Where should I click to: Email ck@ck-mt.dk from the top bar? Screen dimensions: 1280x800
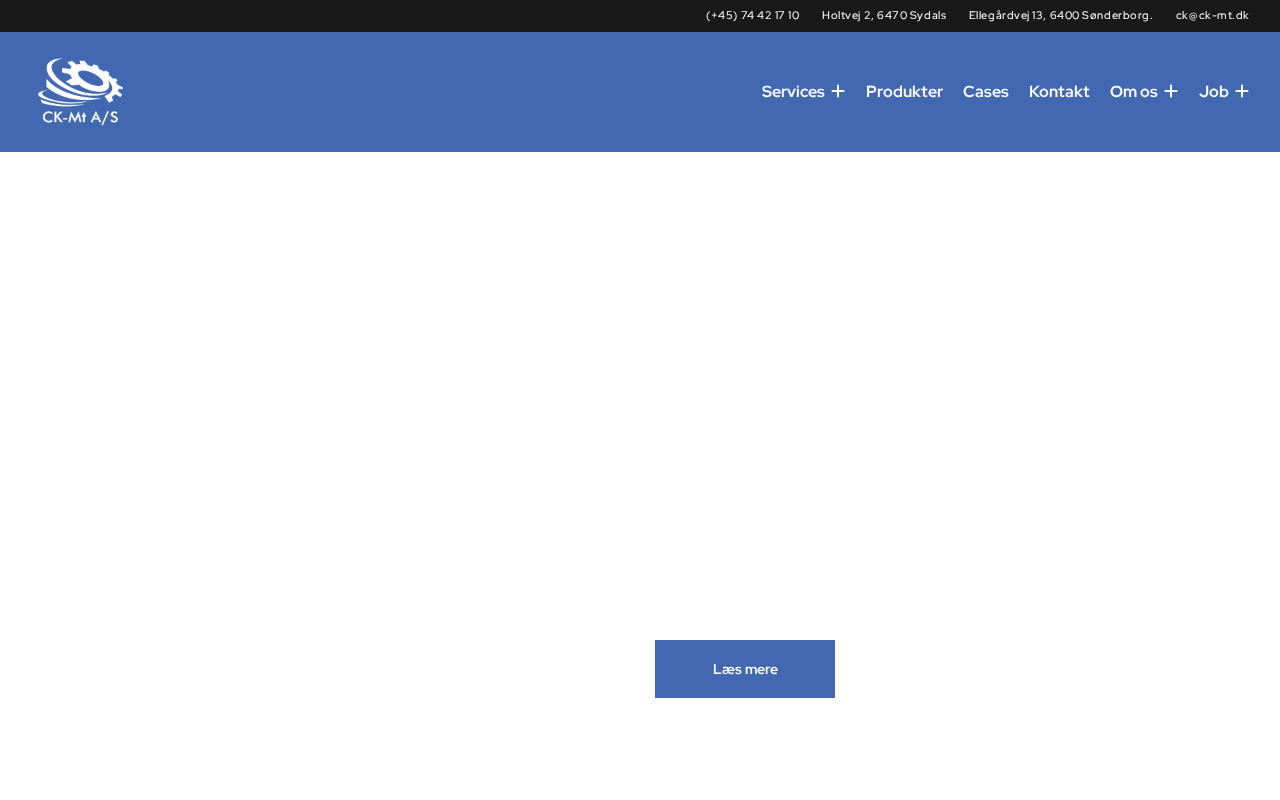(1212, 15)
